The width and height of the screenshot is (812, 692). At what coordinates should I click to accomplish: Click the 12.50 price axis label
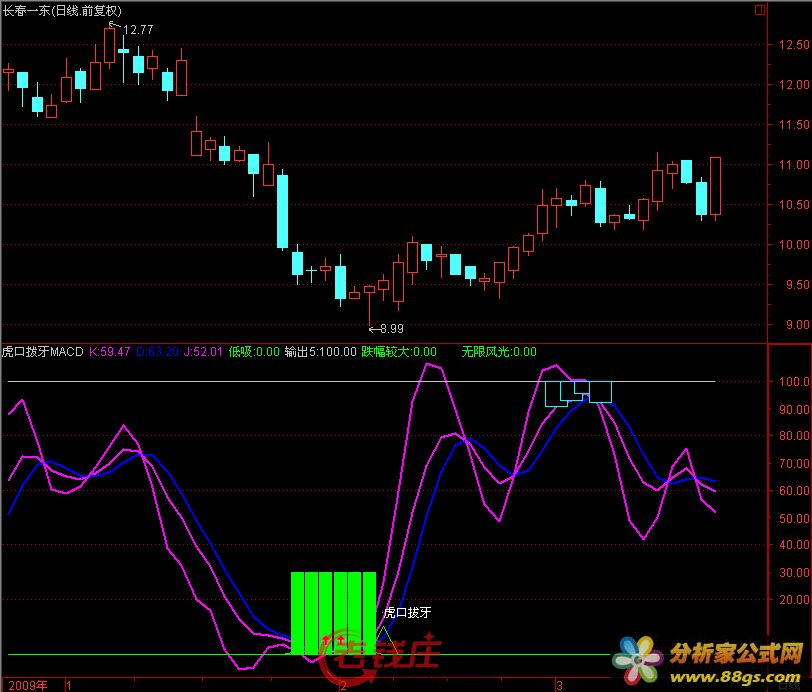coord(794,45)
